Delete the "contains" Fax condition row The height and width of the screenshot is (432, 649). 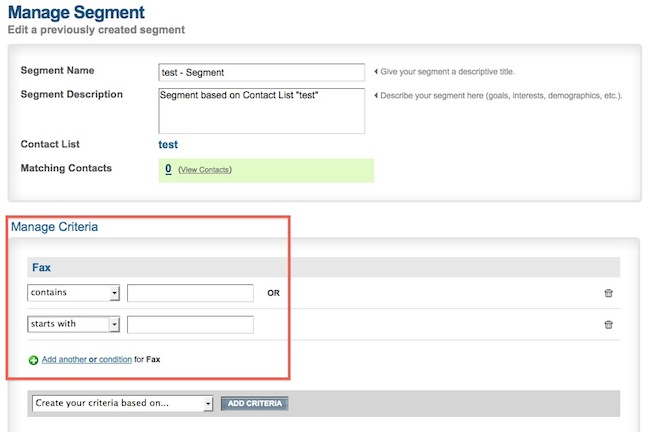(608, 294)
